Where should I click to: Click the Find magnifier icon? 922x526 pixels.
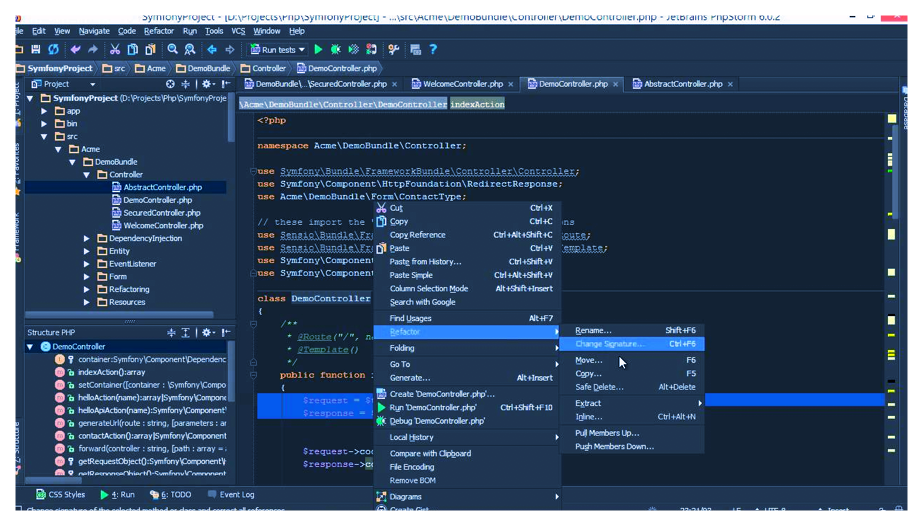tap(172, 49)
